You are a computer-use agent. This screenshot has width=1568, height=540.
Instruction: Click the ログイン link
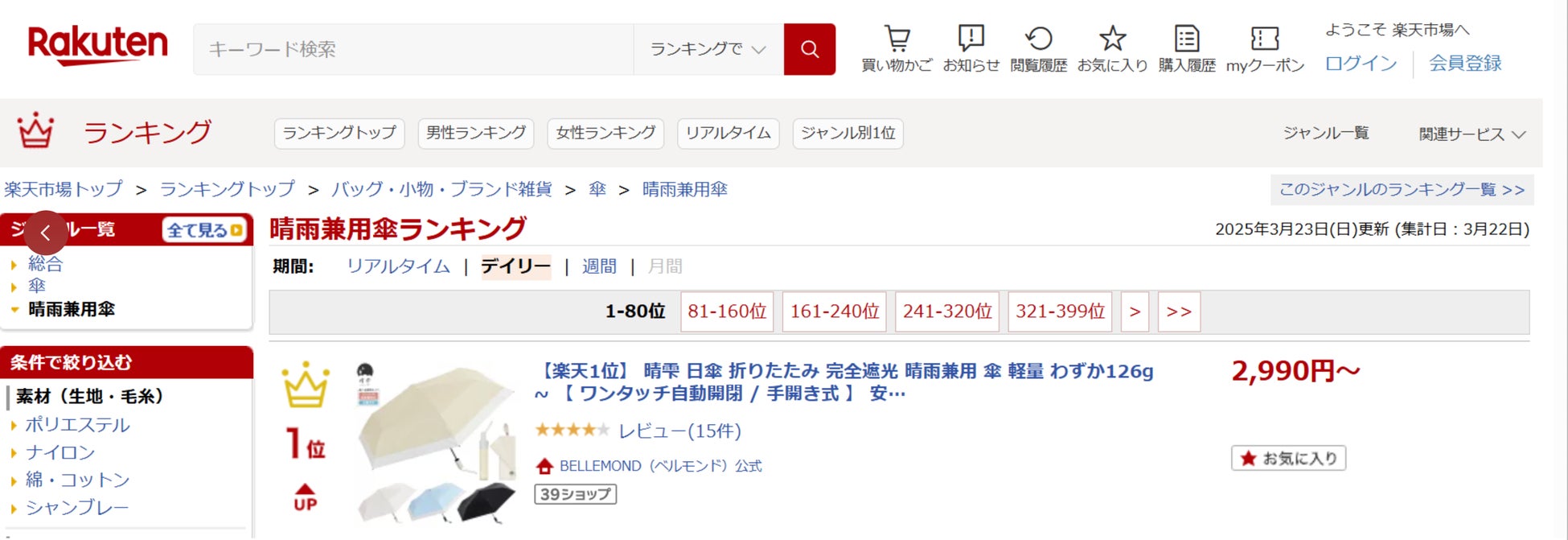click(1361, 64)
